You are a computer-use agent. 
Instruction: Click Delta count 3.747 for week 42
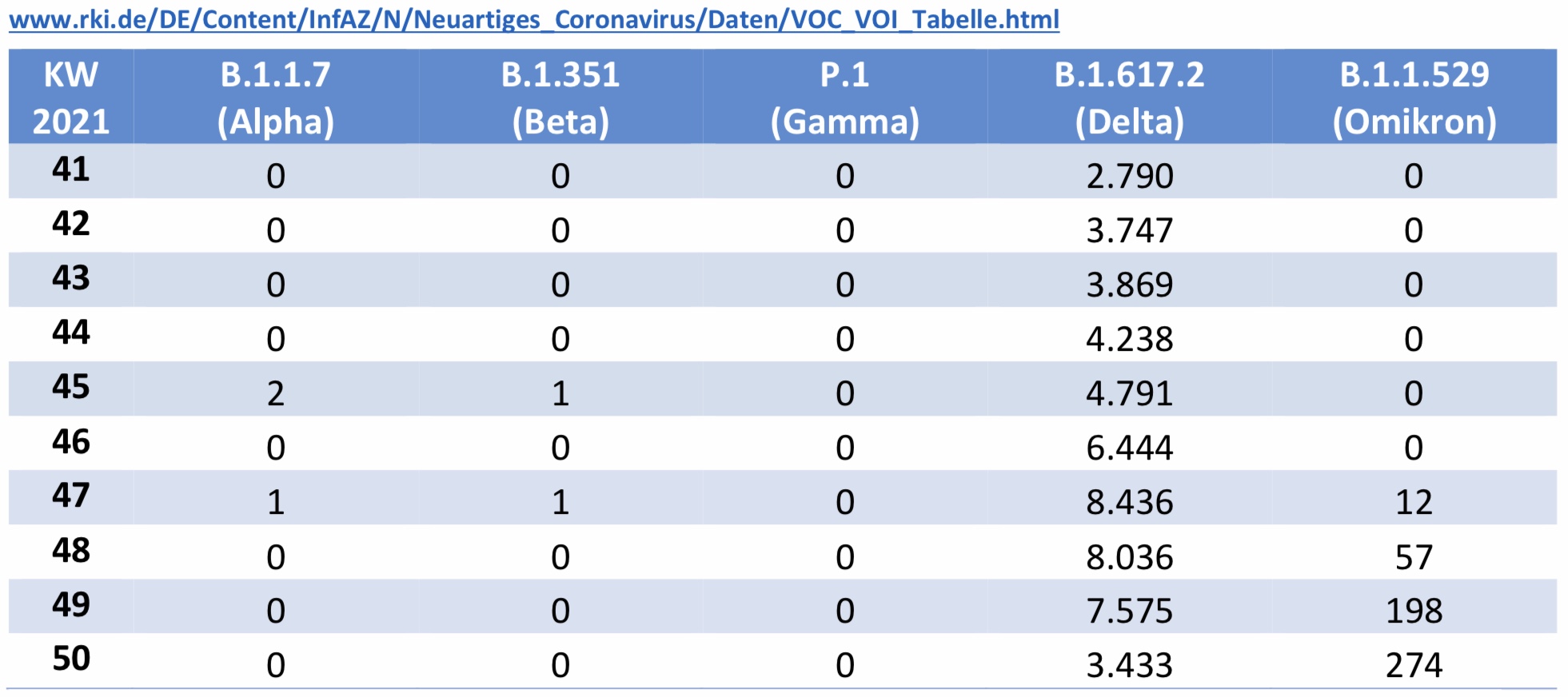pos(1129,230)
